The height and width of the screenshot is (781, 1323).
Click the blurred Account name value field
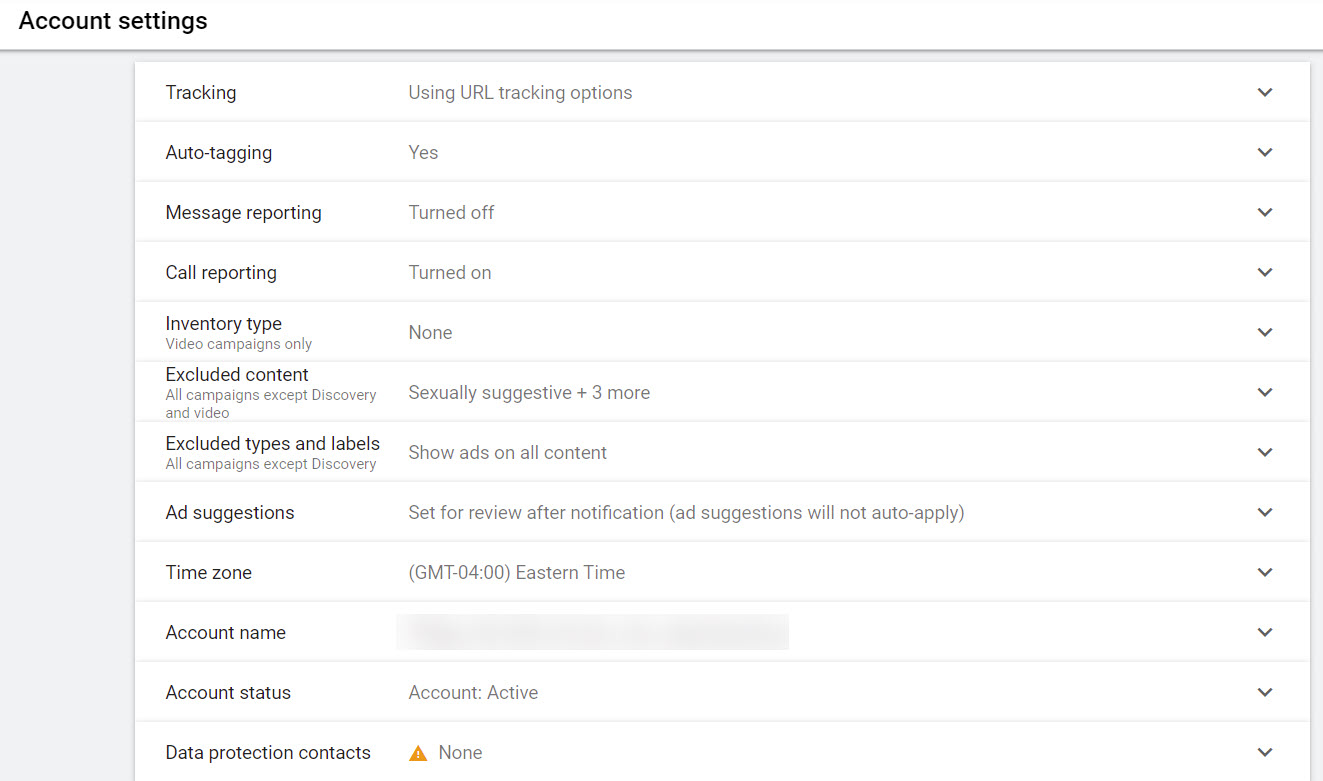(593, 632)
